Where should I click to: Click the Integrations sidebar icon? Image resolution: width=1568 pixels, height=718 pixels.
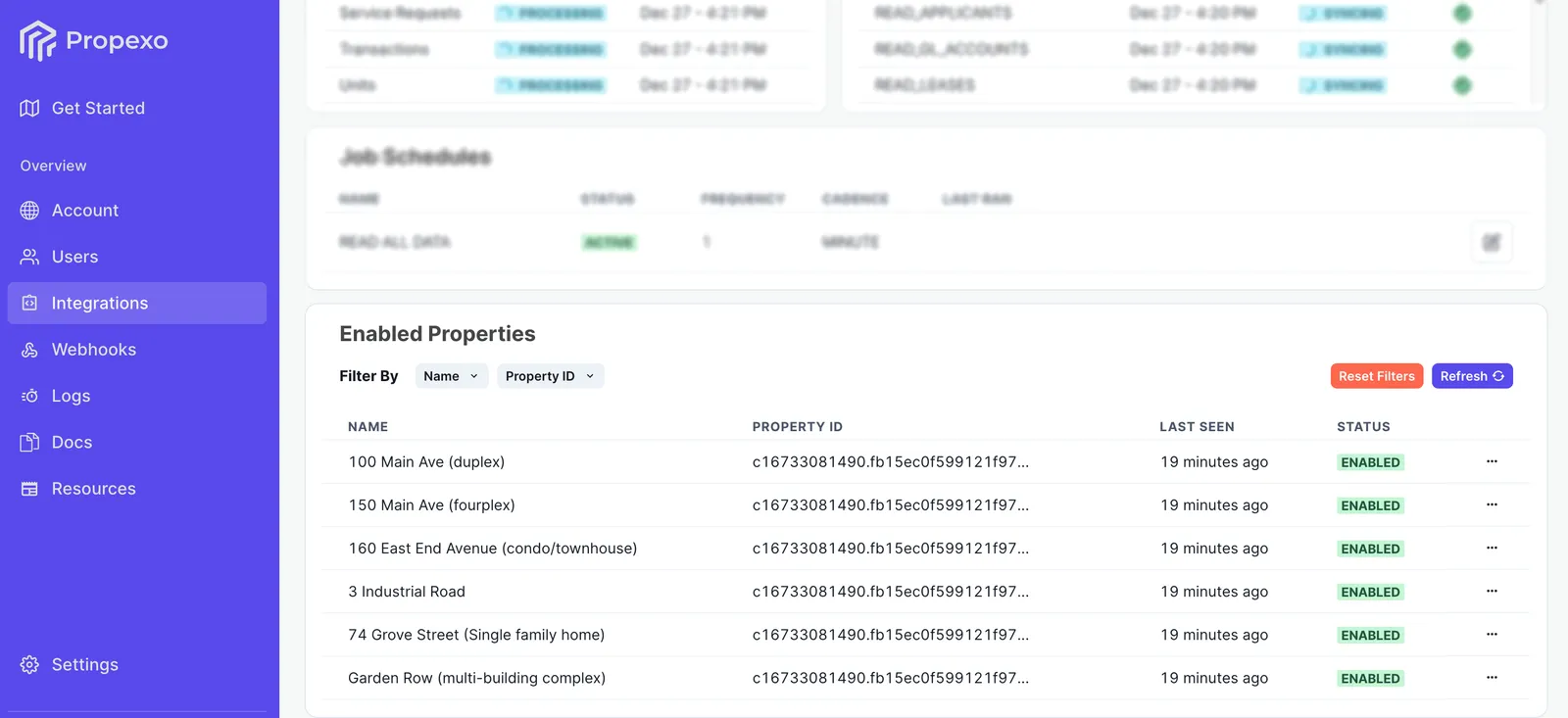click(x=29, y=304)
